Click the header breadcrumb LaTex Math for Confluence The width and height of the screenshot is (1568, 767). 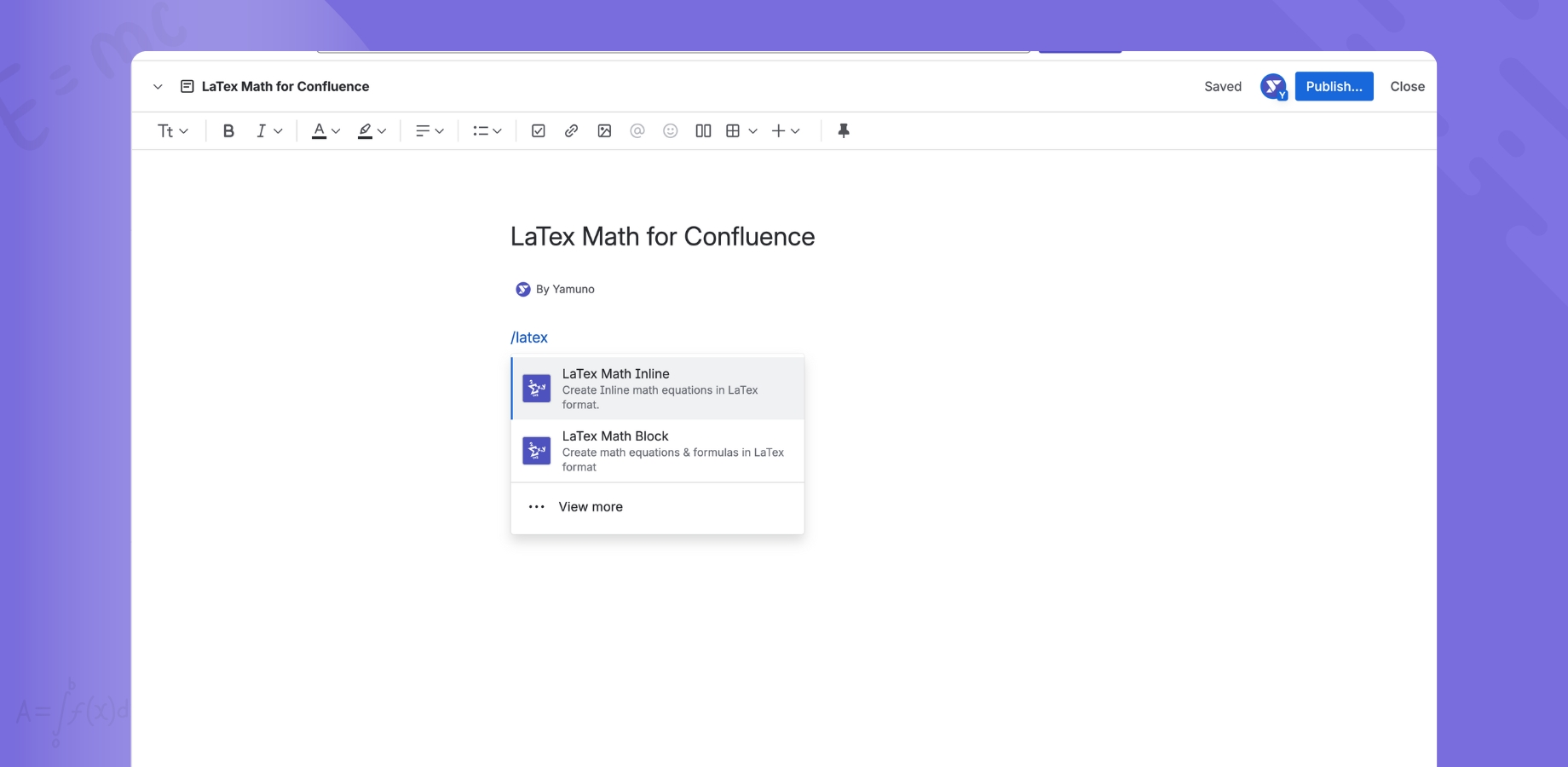(285, 86)
